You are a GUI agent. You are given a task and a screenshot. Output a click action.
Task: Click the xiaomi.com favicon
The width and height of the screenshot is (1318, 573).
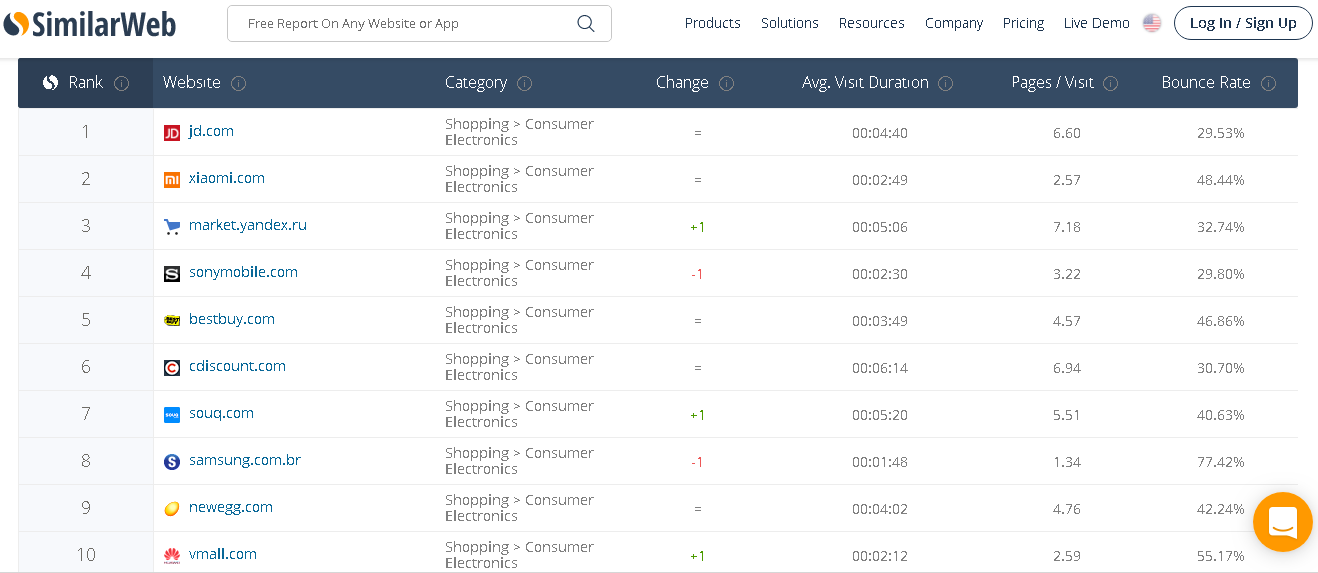(x=172, y=179)
